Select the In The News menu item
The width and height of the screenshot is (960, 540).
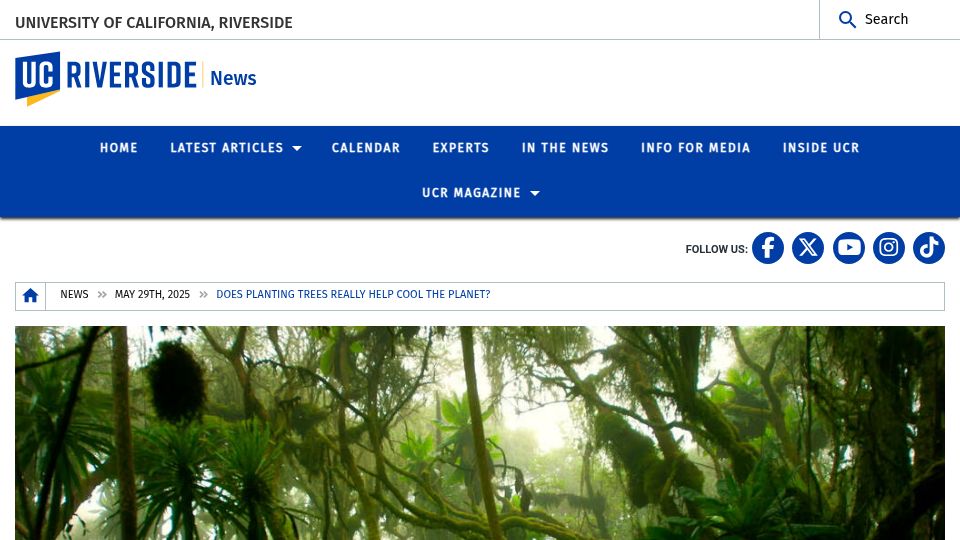pyautogui.click(x=565, y=148)
